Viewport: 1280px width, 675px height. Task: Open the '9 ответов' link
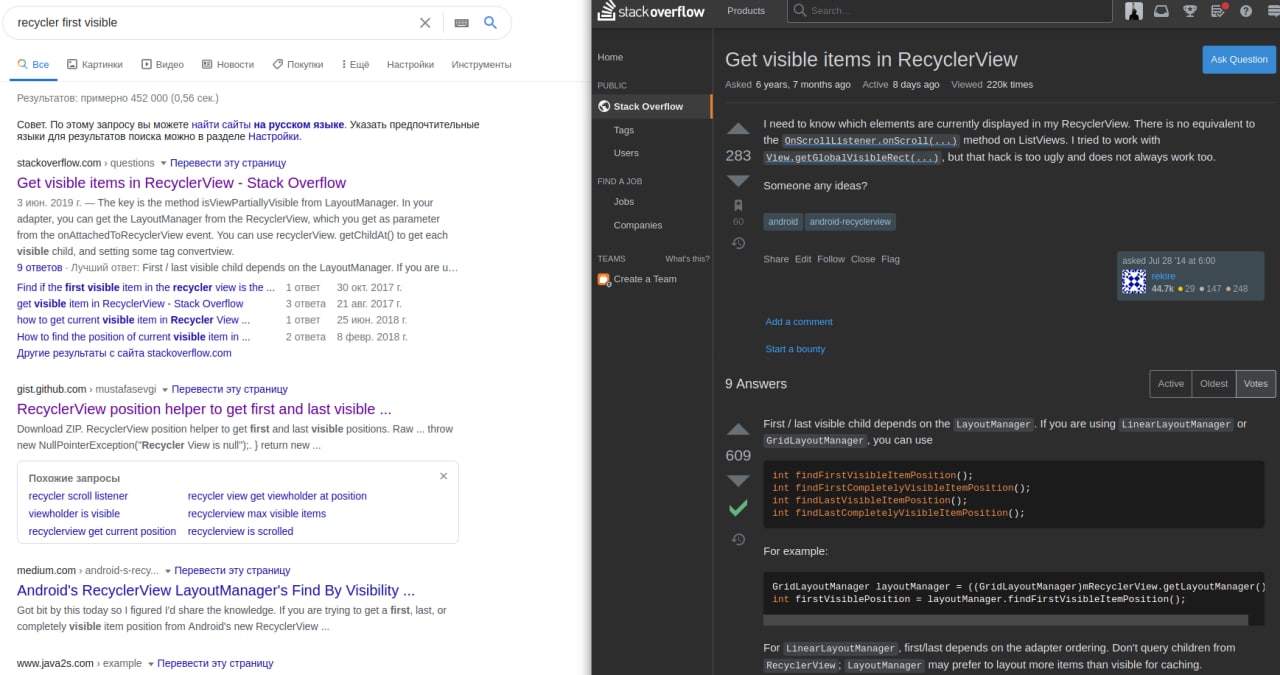[40, 268]
